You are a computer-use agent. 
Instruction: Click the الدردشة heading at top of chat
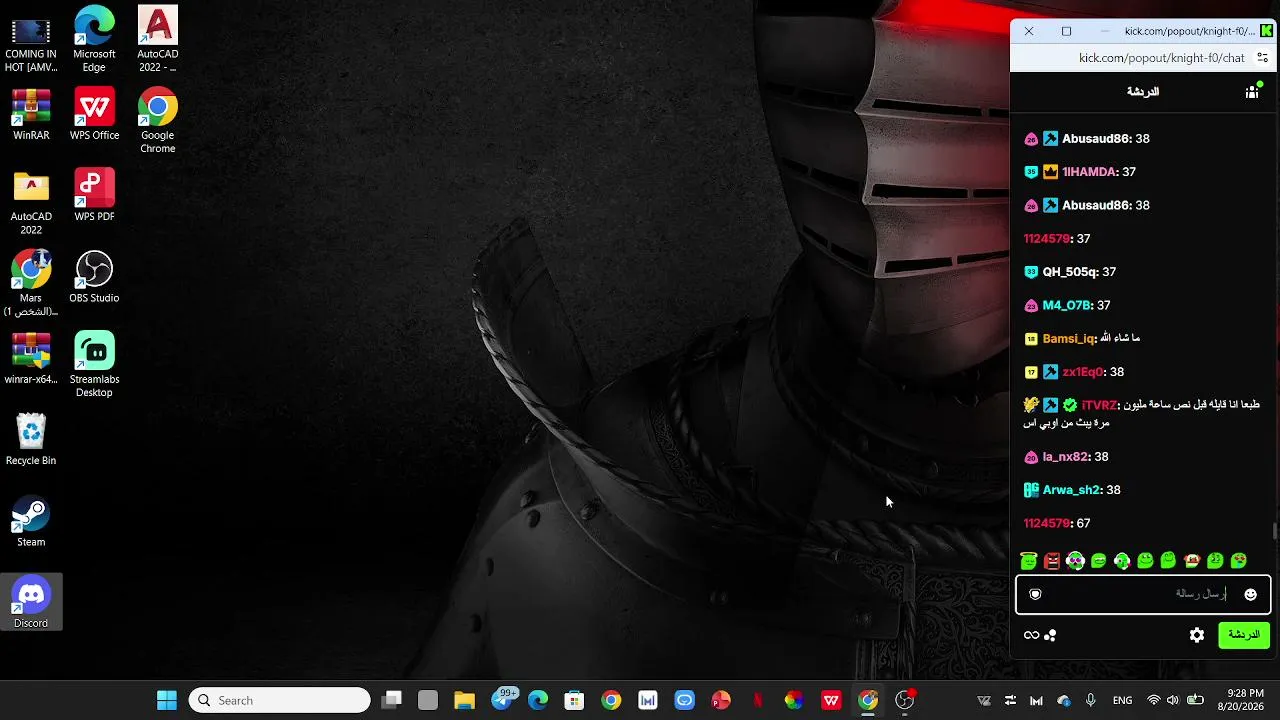[1143, 91]
